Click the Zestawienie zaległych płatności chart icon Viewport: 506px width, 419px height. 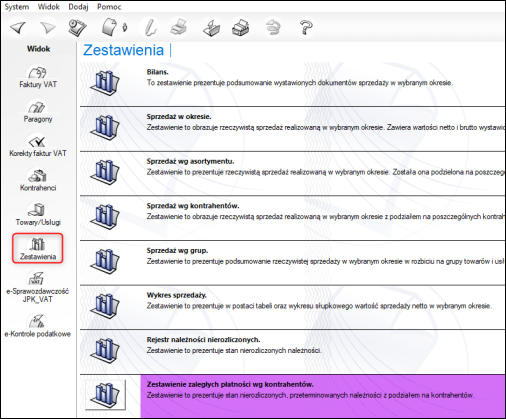(x=105, y=395)
